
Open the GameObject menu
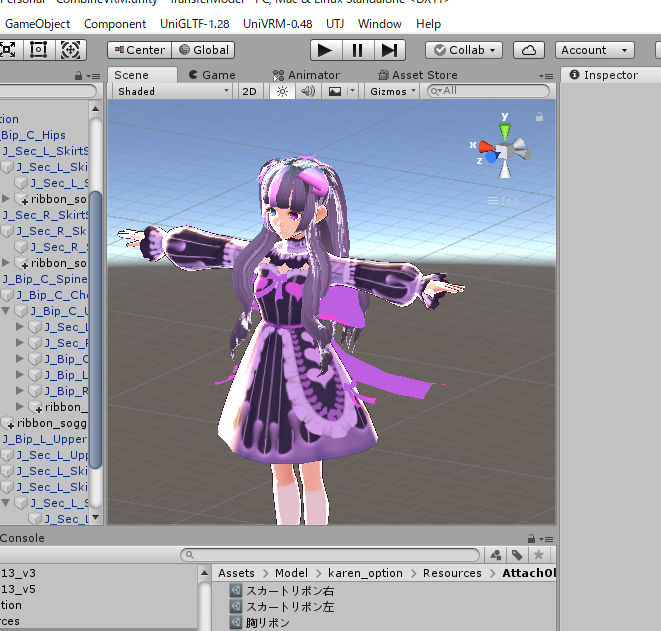tap(38, 24)
